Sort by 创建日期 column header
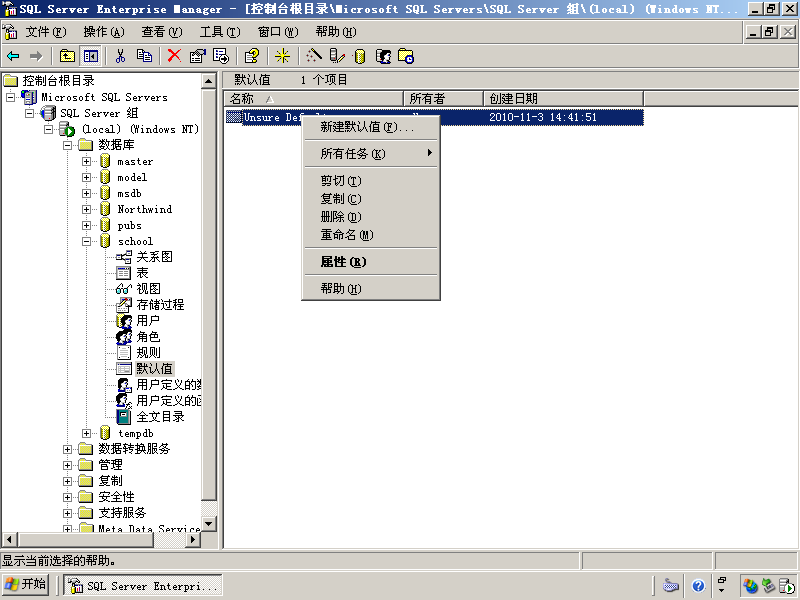Screen dimensions: 800x600 coord(563,98)
